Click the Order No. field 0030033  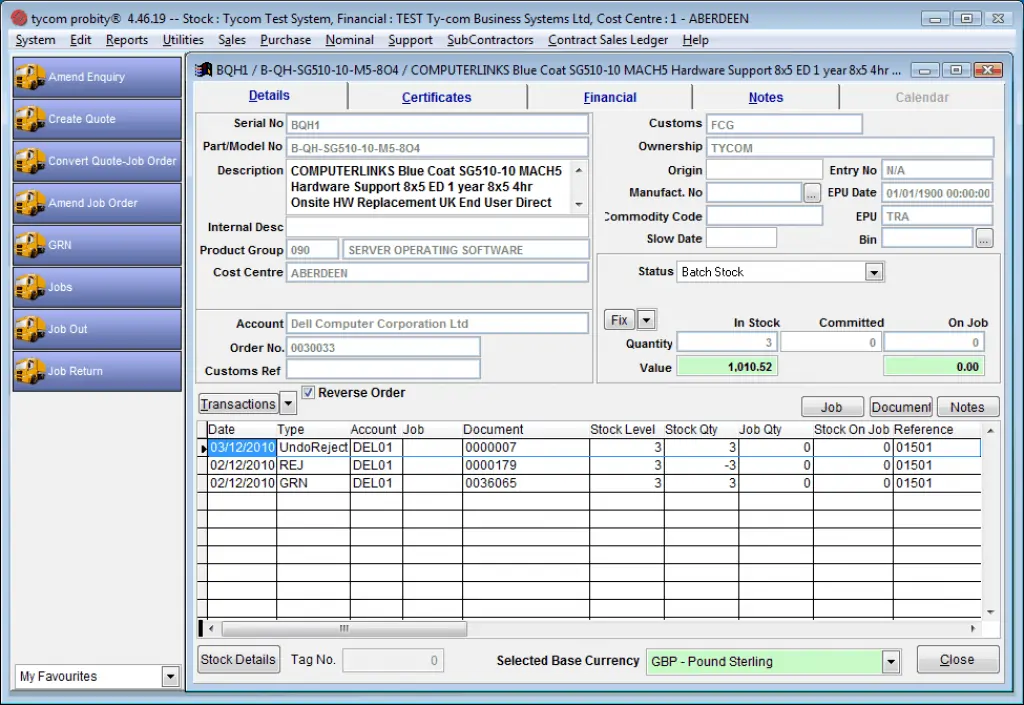tap(383, 347)
